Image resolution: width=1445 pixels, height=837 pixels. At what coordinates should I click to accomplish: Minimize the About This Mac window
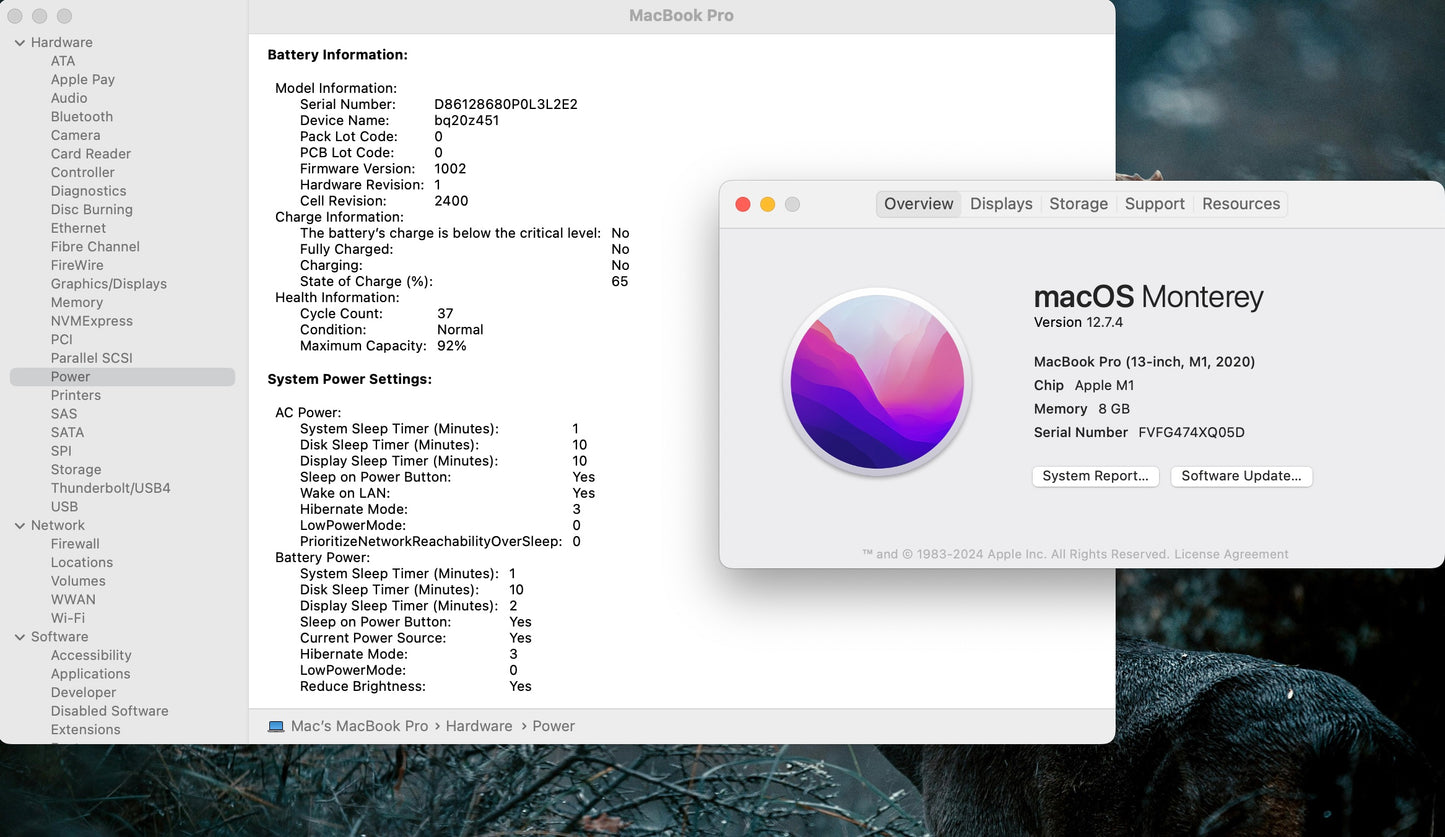768,204
